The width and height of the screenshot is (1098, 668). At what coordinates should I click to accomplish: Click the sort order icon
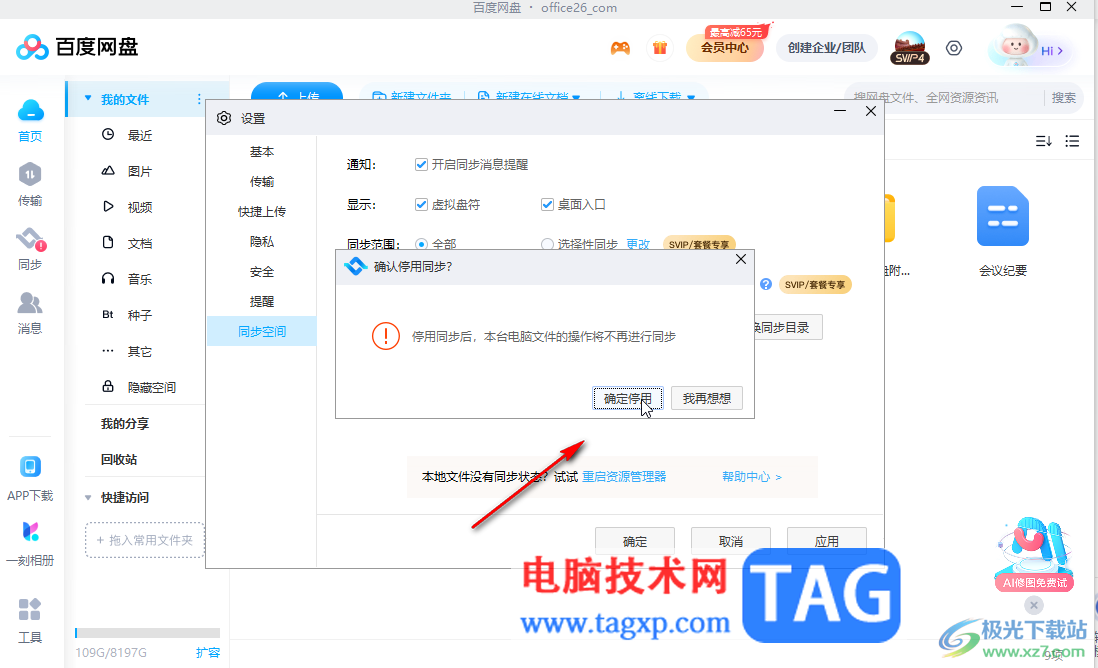[x=1043, y=141]
